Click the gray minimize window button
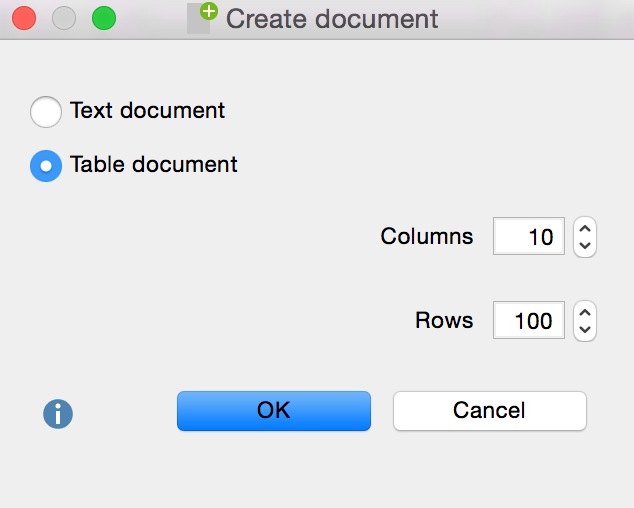 coord(64,18)
